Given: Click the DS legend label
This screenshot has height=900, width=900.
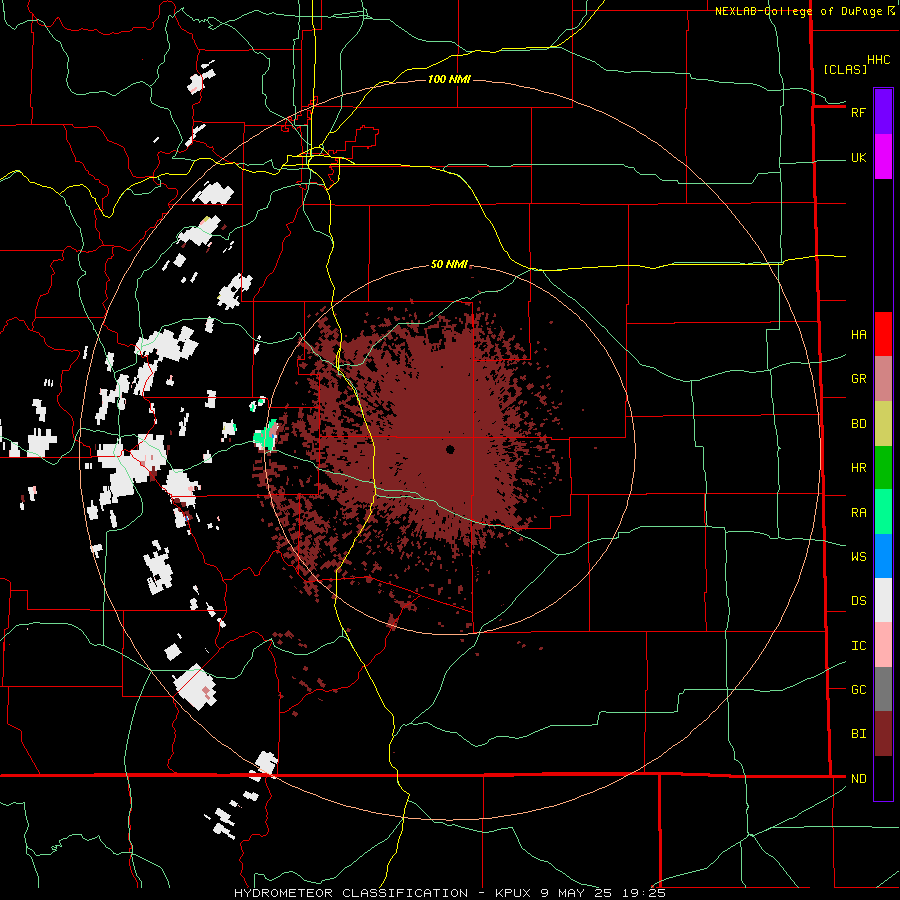Looking at the screenshot, I should [858, 601].
